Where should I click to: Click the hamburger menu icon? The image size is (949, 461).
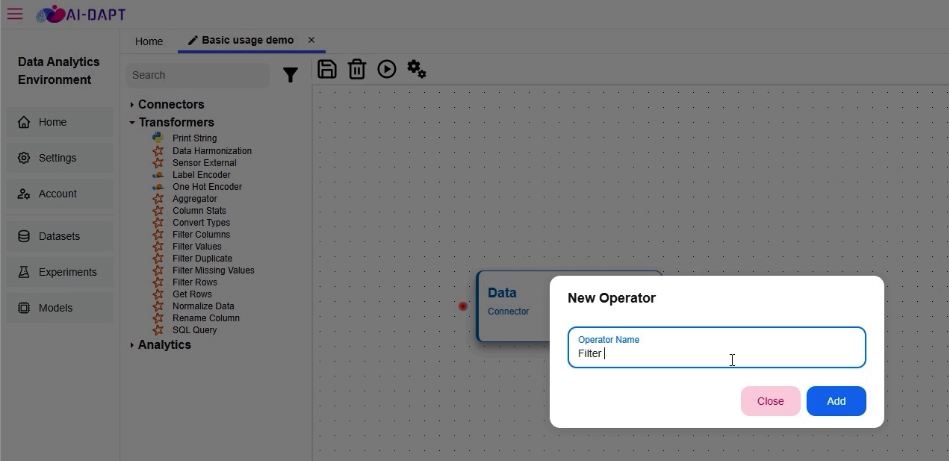pos(15,14)
